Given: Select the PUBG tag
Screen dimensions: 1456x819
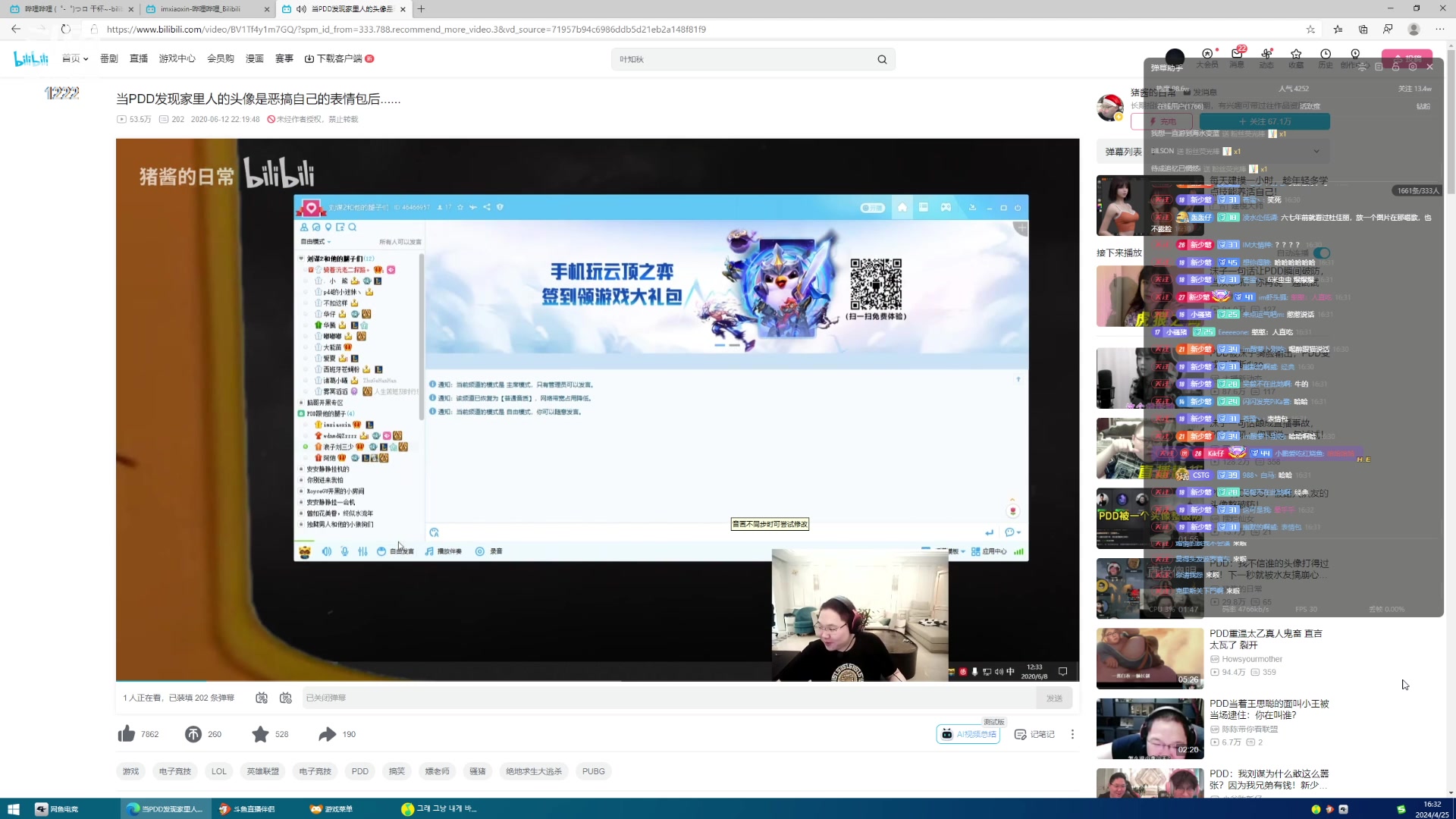Looking at the screenshot, I should 594,771.
